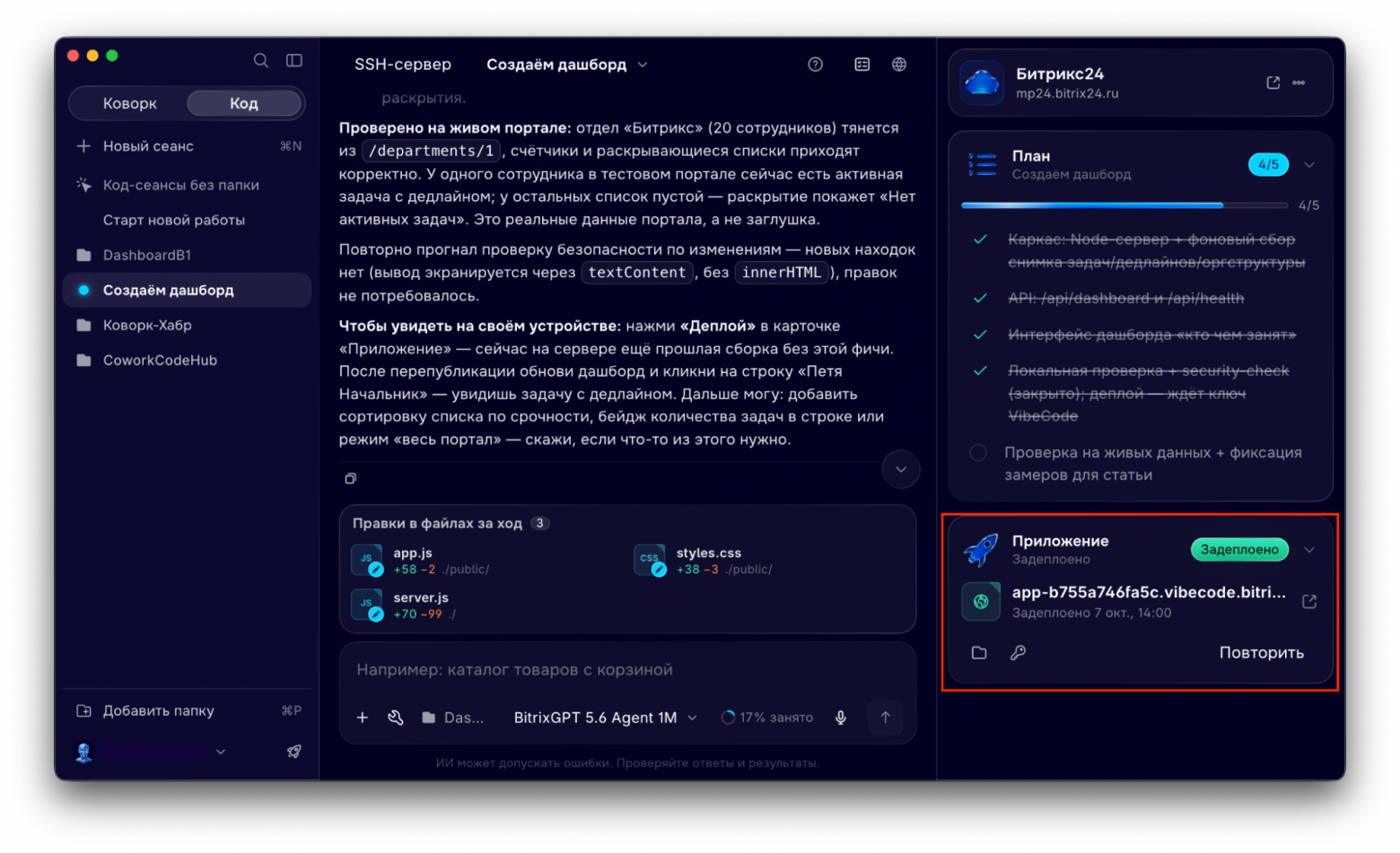1400x853 pixels.
Task: Open the tools wrench icon in input bar
Action: point(396,718)
